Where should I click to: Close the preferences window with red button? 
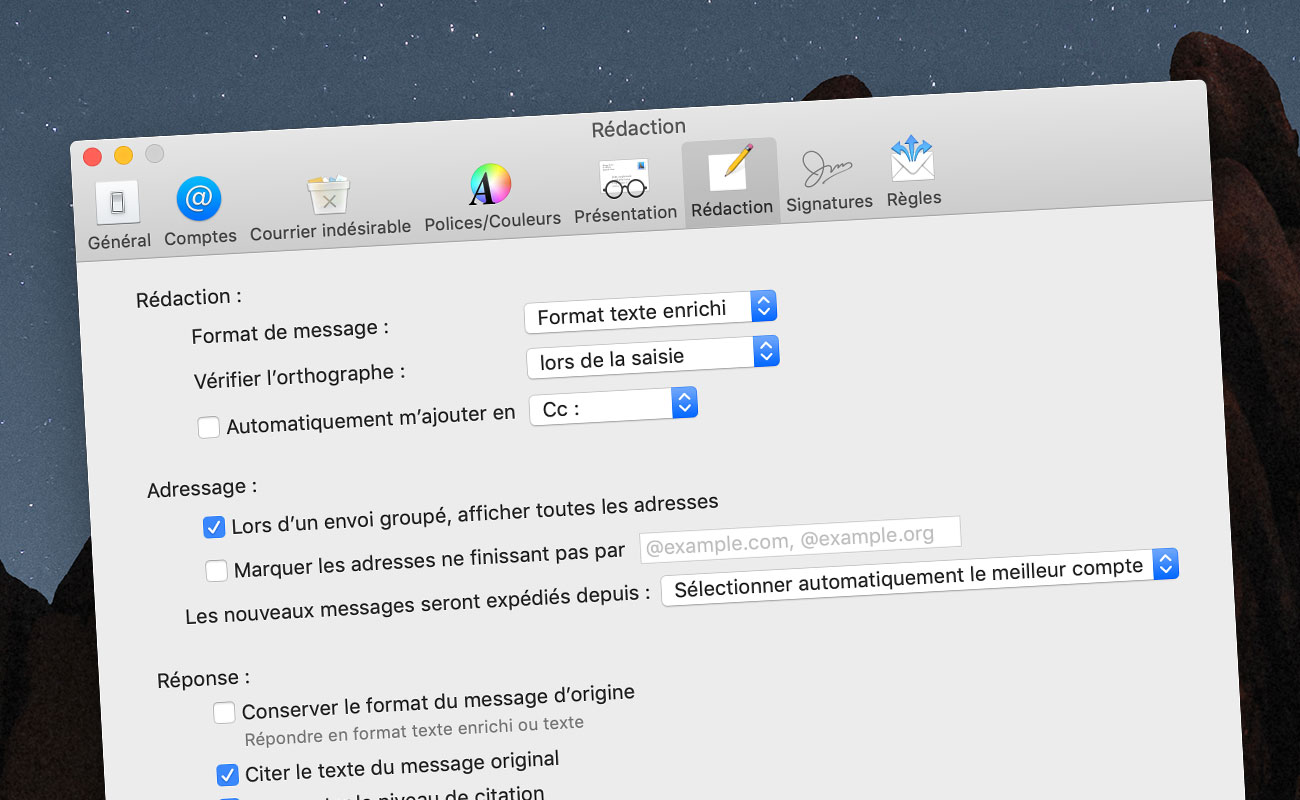93,156
